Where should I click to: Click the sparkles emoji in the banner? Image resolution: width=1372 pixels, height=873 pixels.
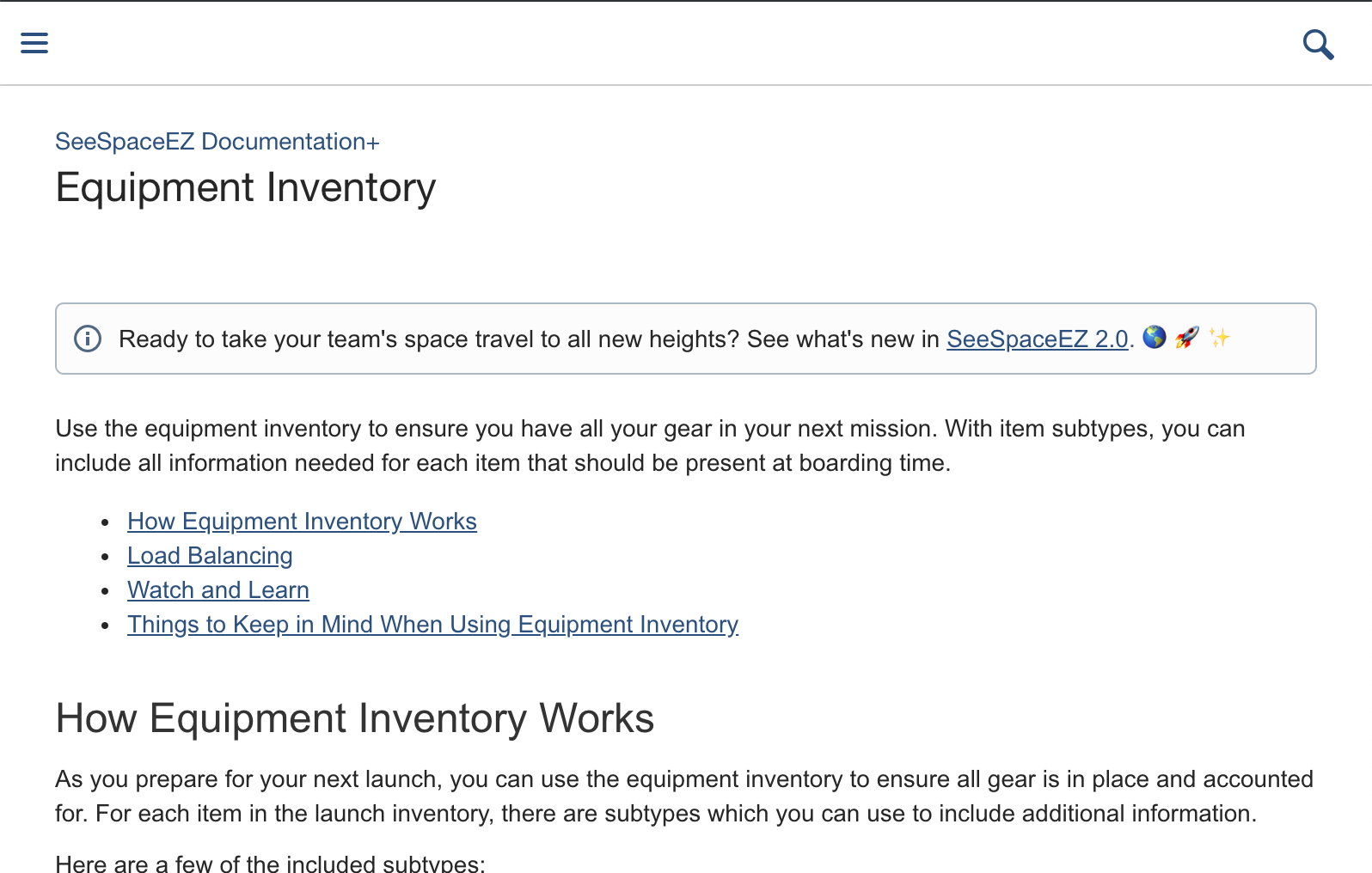point(1219,338)
